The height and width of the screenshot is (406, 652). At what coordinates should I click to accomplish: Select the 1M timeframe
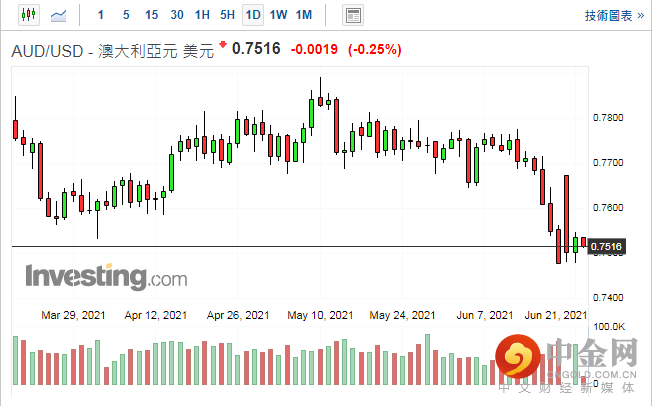point(304,15)
